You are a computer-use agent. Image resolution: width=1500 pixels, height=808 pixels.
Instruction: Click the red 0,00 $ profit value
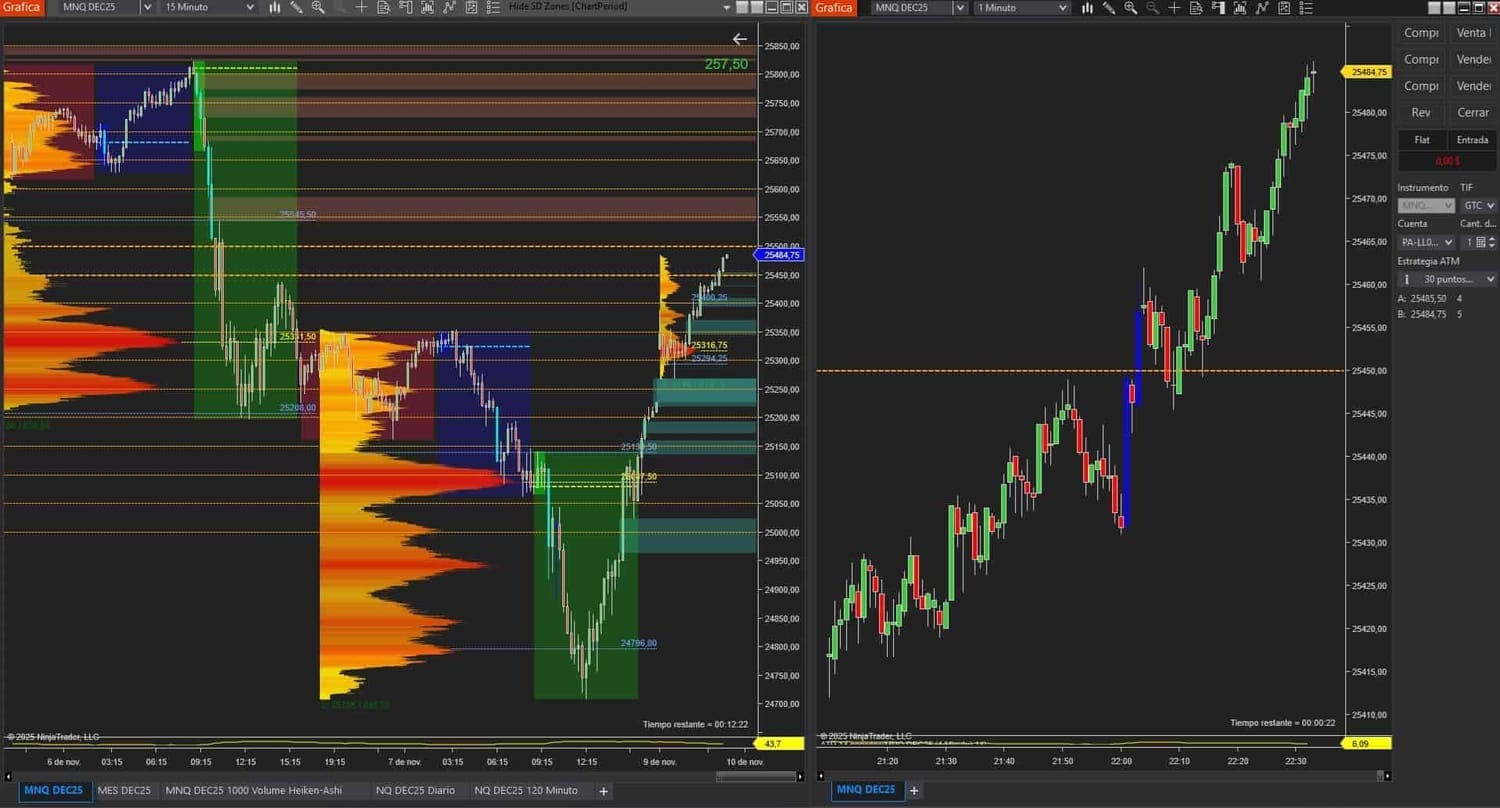coord(1447,160)
